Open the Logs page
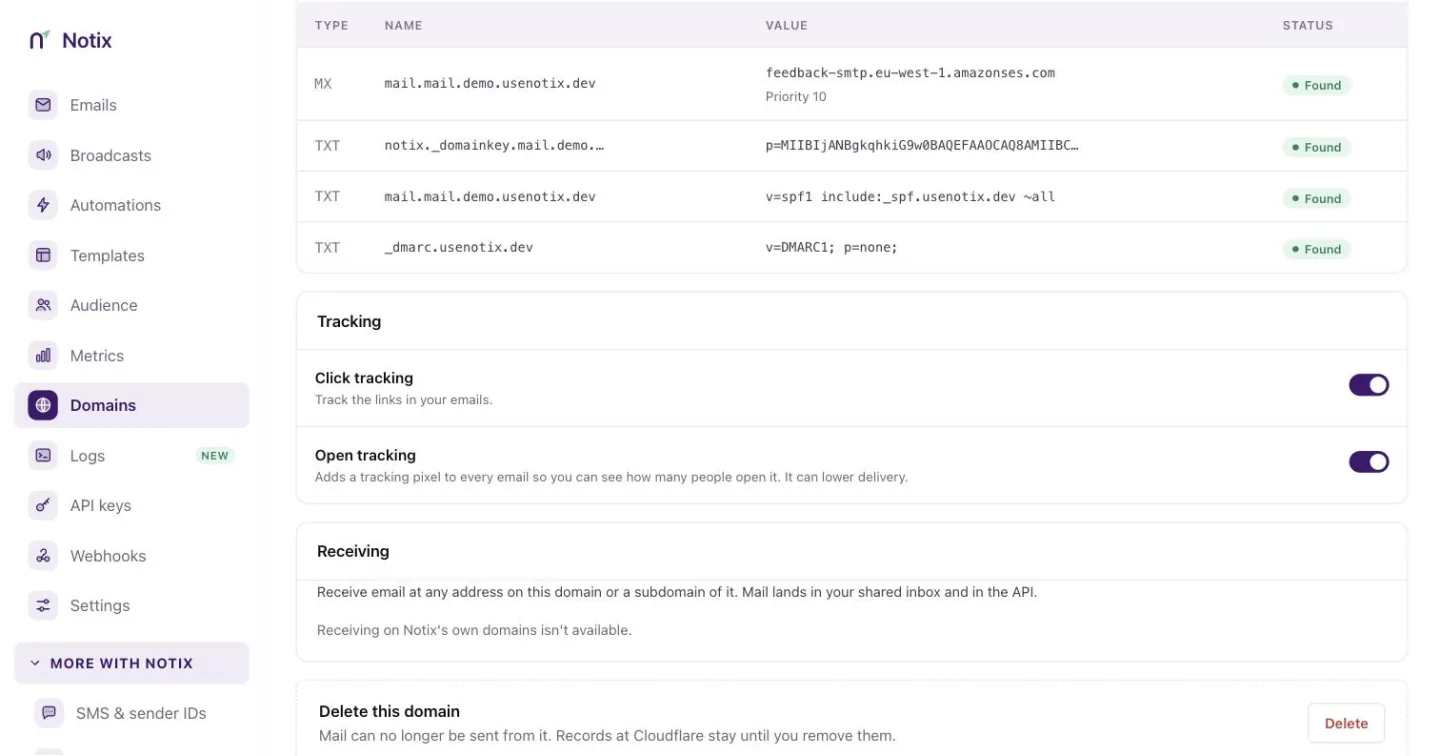The height and width of the screenshot is (756, 1440). point(131,455)
